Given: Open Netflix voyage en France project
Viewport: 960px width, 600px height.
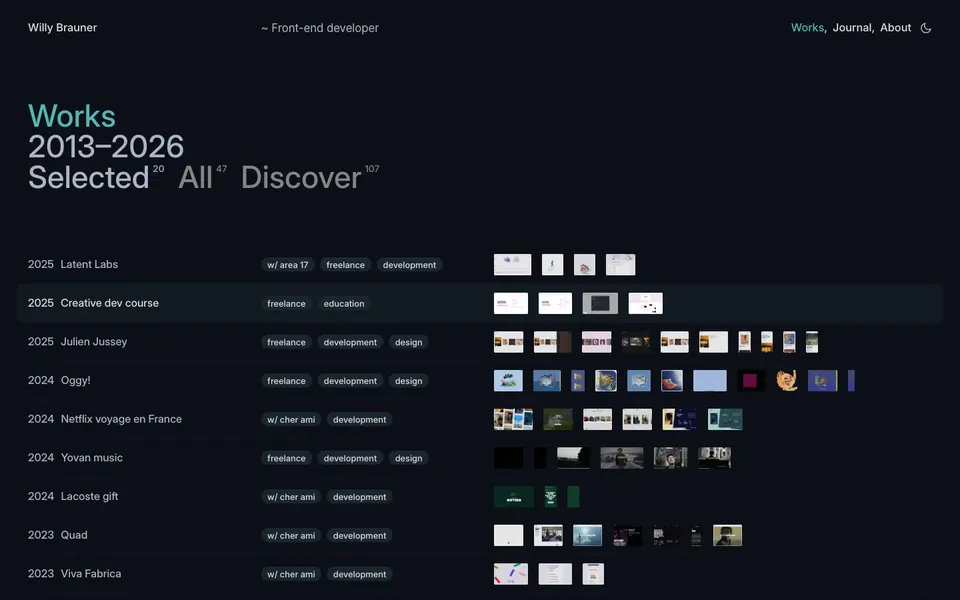Looking at the screenshot, I should [x=121, y=419].
